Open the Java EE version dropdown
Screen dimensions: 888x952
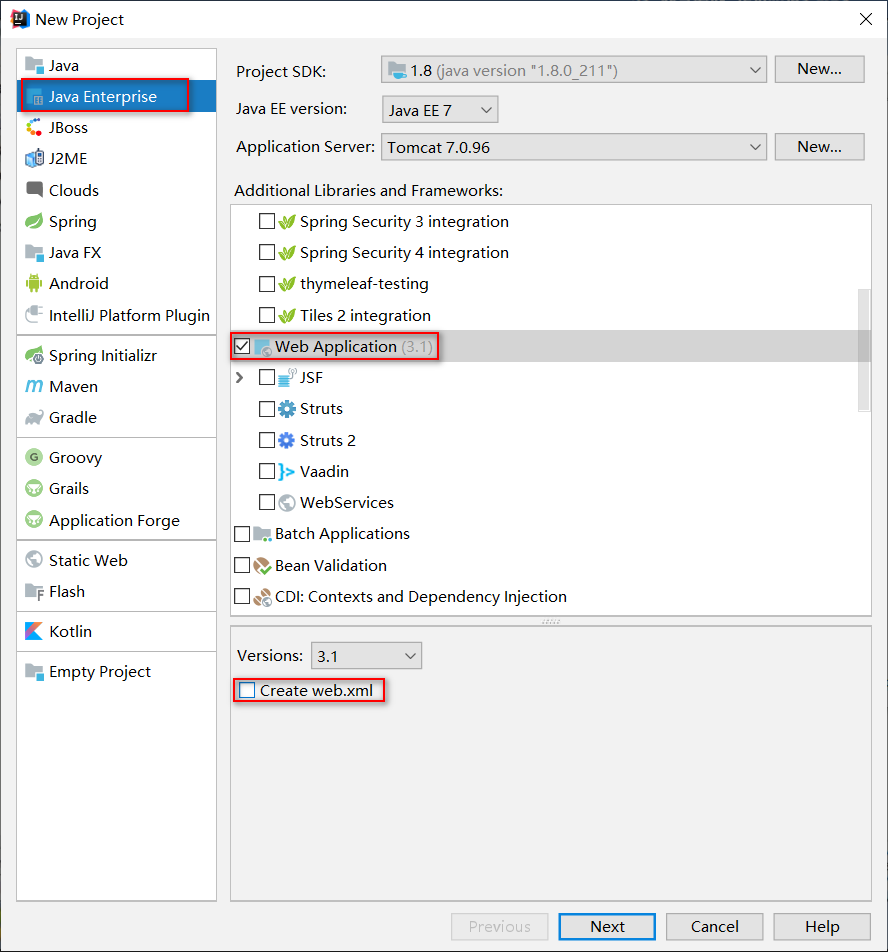[440, 110]
